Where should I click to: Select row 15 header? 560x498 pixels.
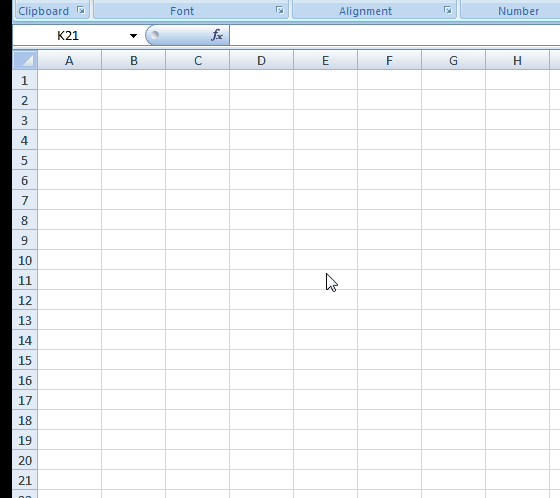25,360
